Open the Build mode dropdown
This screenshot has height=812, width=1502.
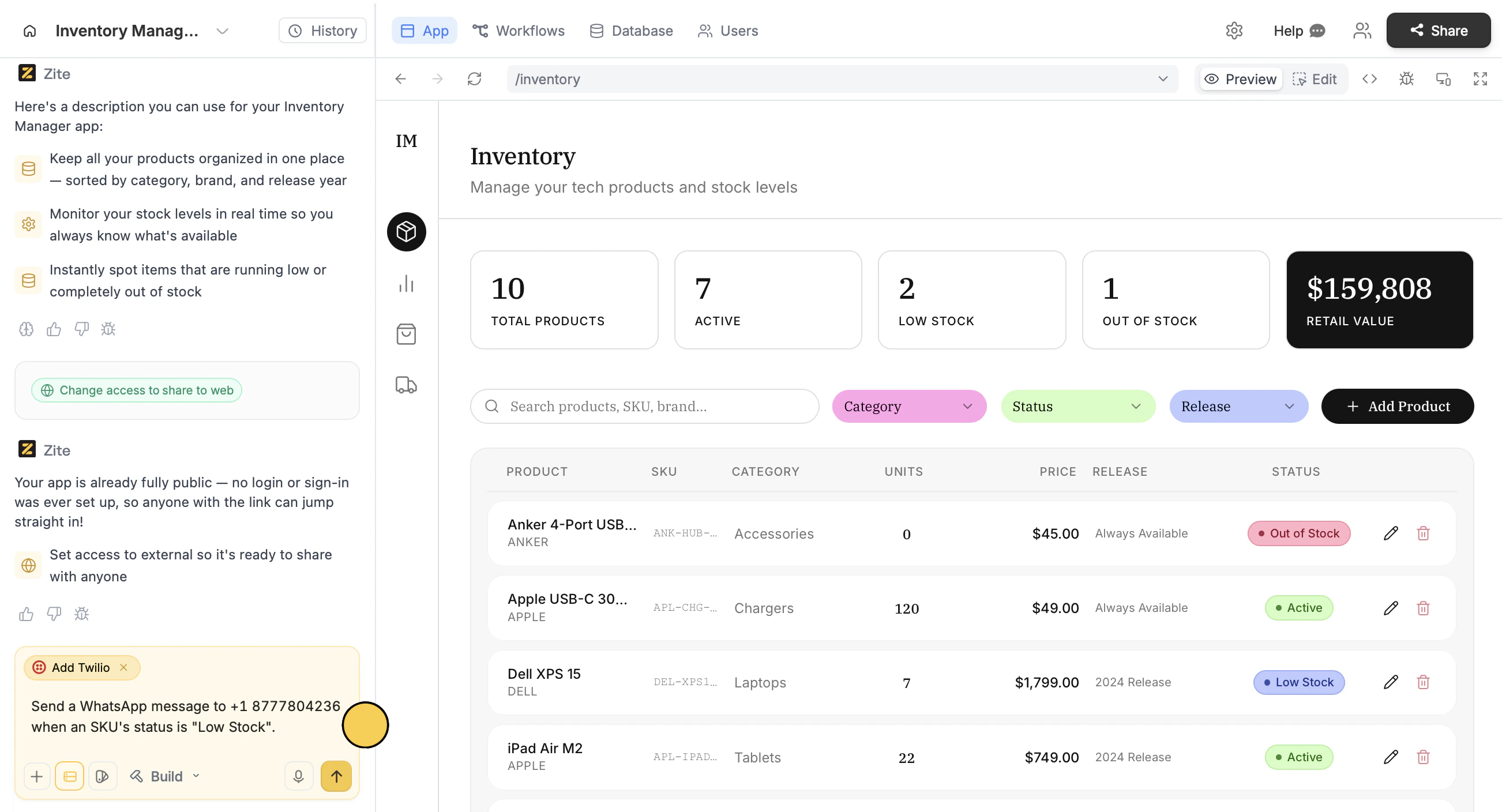165,776
